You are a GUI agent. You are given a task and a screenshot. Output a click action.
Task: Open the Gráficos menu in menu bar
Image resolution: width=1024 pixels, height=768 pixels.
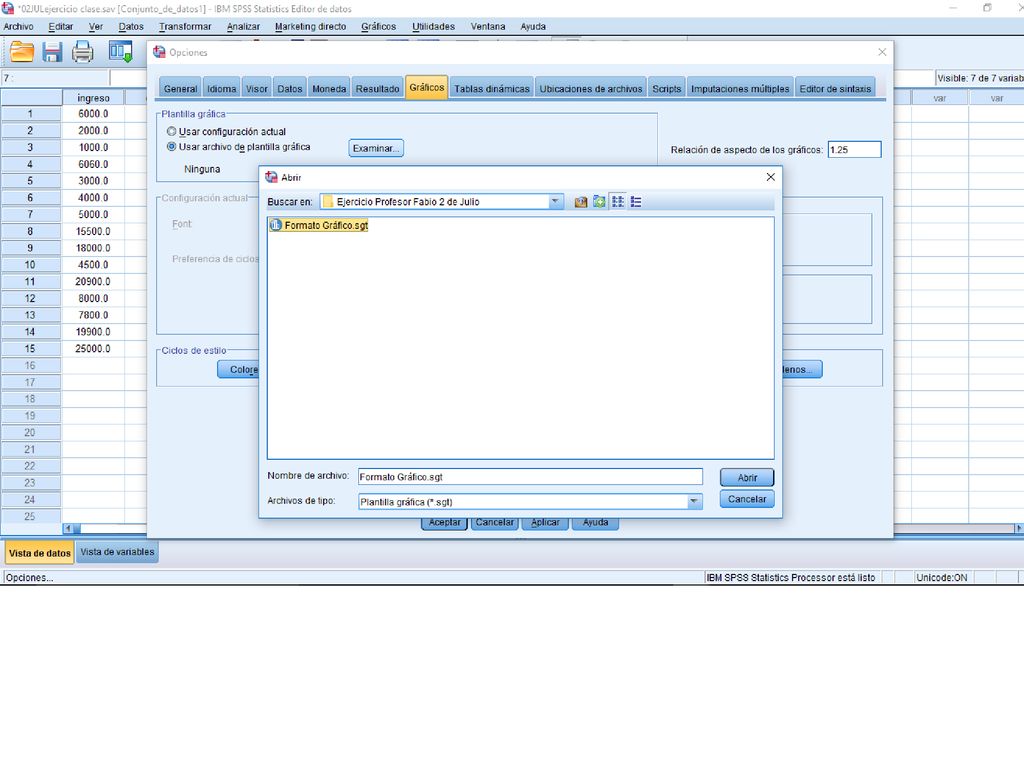pos(379,27)
